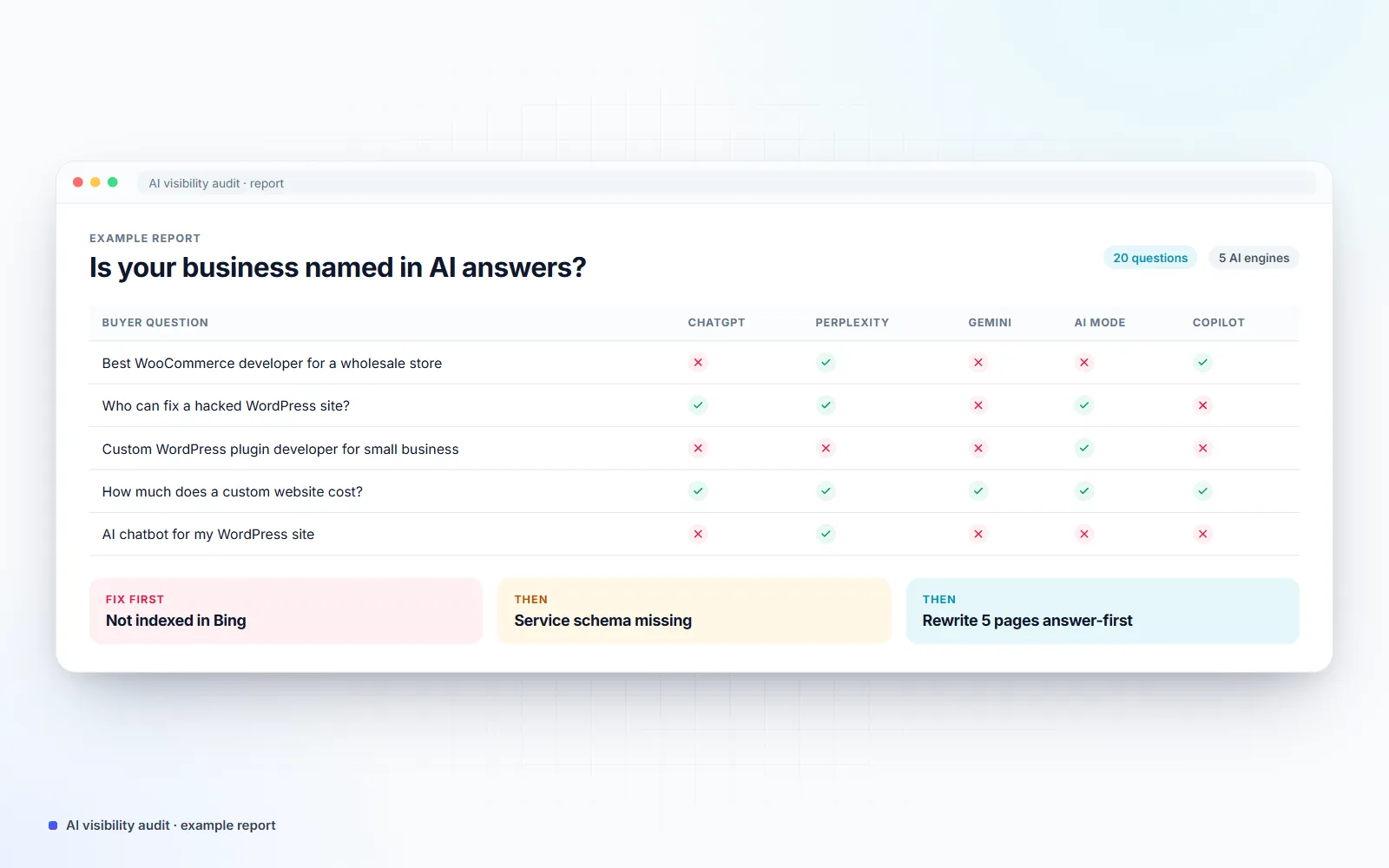Select 'AI chatbot for my WordPress site'
1389x868 pixels.
click(208, 534)
